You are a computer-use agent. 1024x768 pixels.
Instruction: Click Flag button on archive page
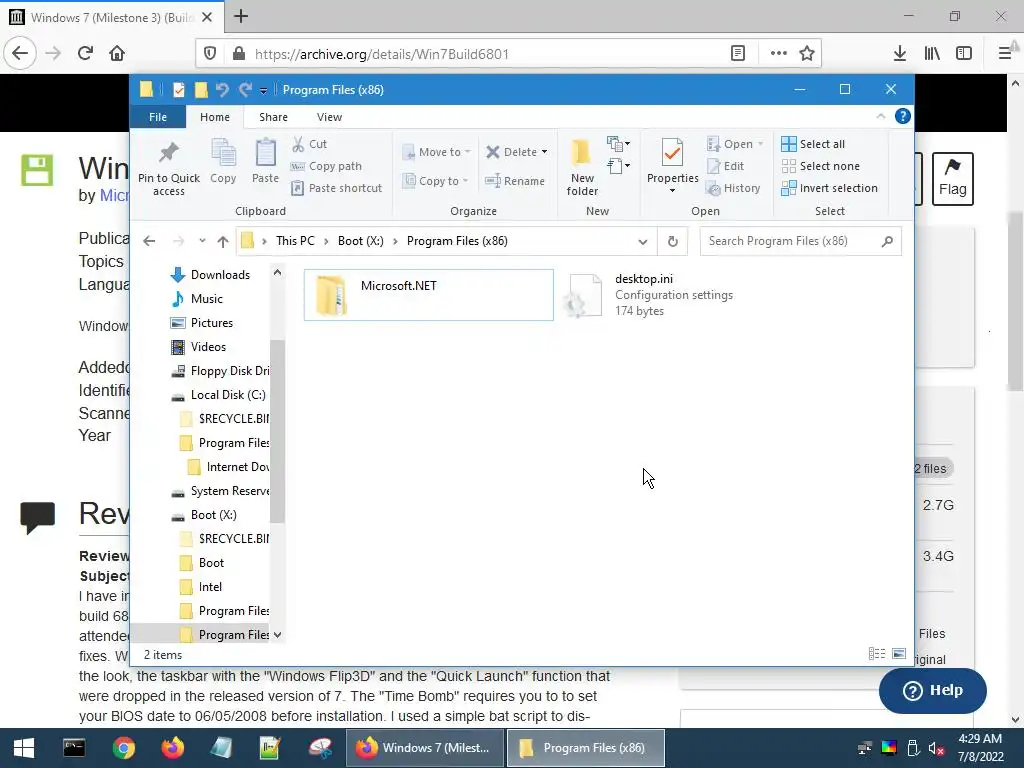tap(952, 179)
